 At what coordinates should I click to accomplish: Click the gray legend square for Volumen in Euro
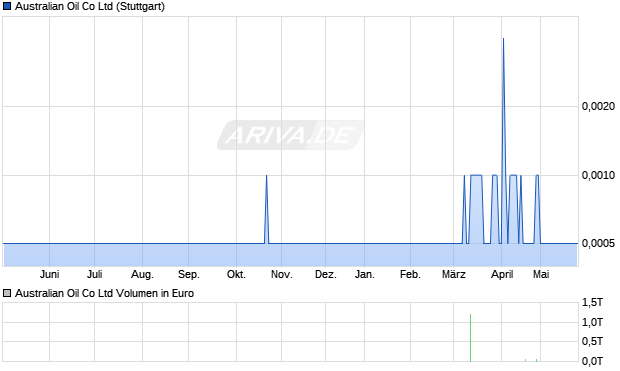[7, 293]
